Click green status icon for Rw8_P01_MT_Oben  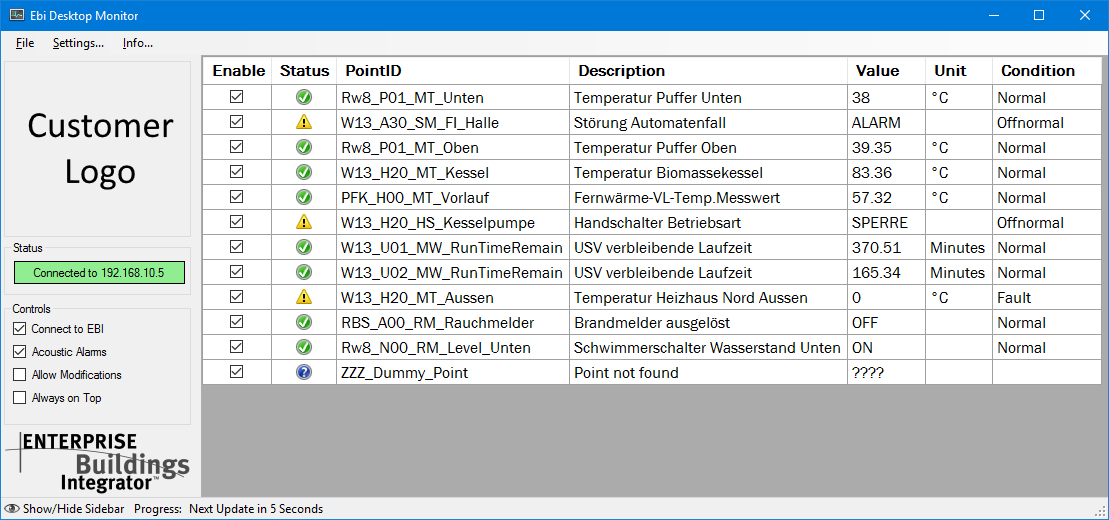(x=304, y=148)
